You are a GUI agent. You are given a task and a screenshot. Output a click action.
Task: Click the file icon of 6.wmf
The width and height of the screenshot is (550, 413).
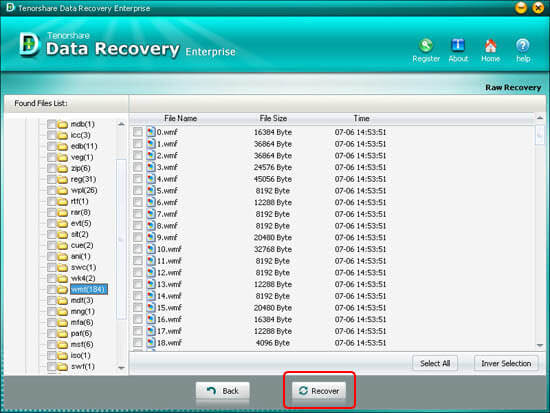click(151, 202)
